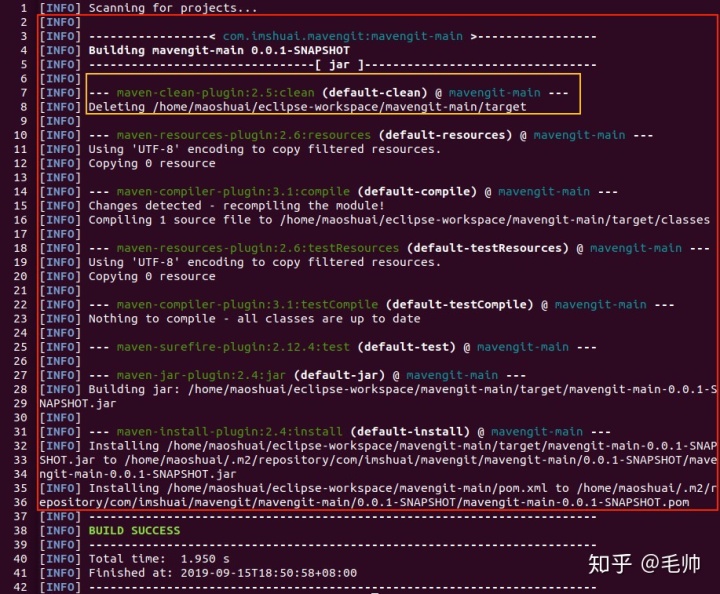Viewport: 720px width, 594px height.
Task: Click the '(default-compile)' execution label
Action: pos(417,192)
